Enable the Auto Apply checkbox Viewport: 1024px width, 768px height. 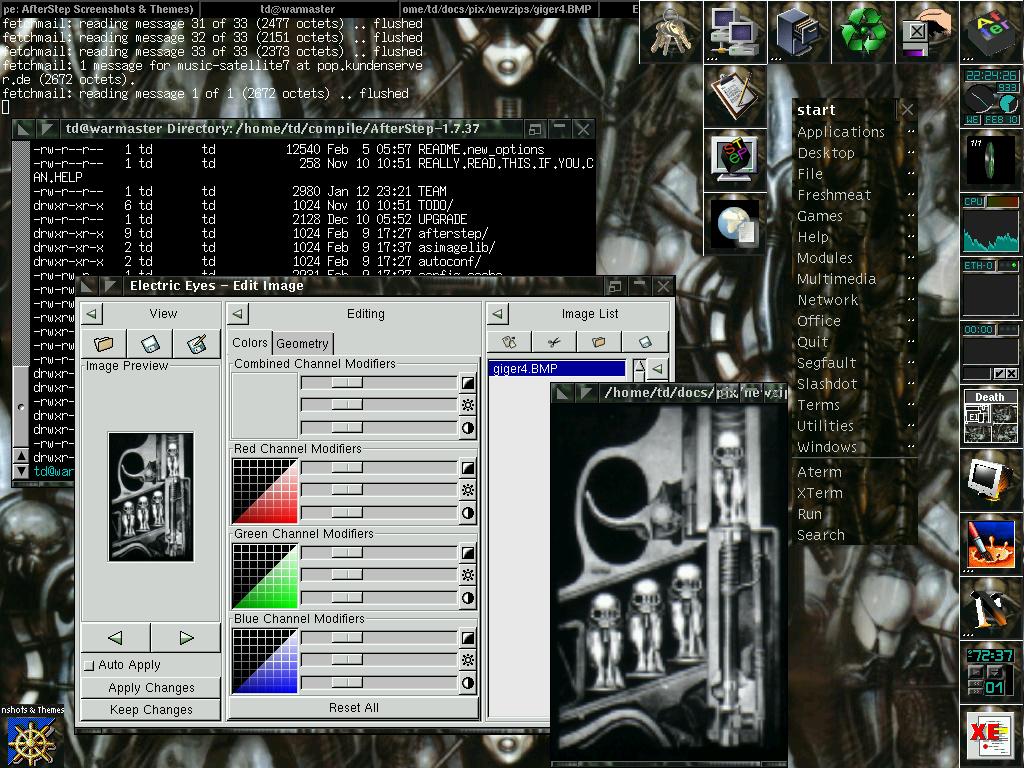(89, 665)
